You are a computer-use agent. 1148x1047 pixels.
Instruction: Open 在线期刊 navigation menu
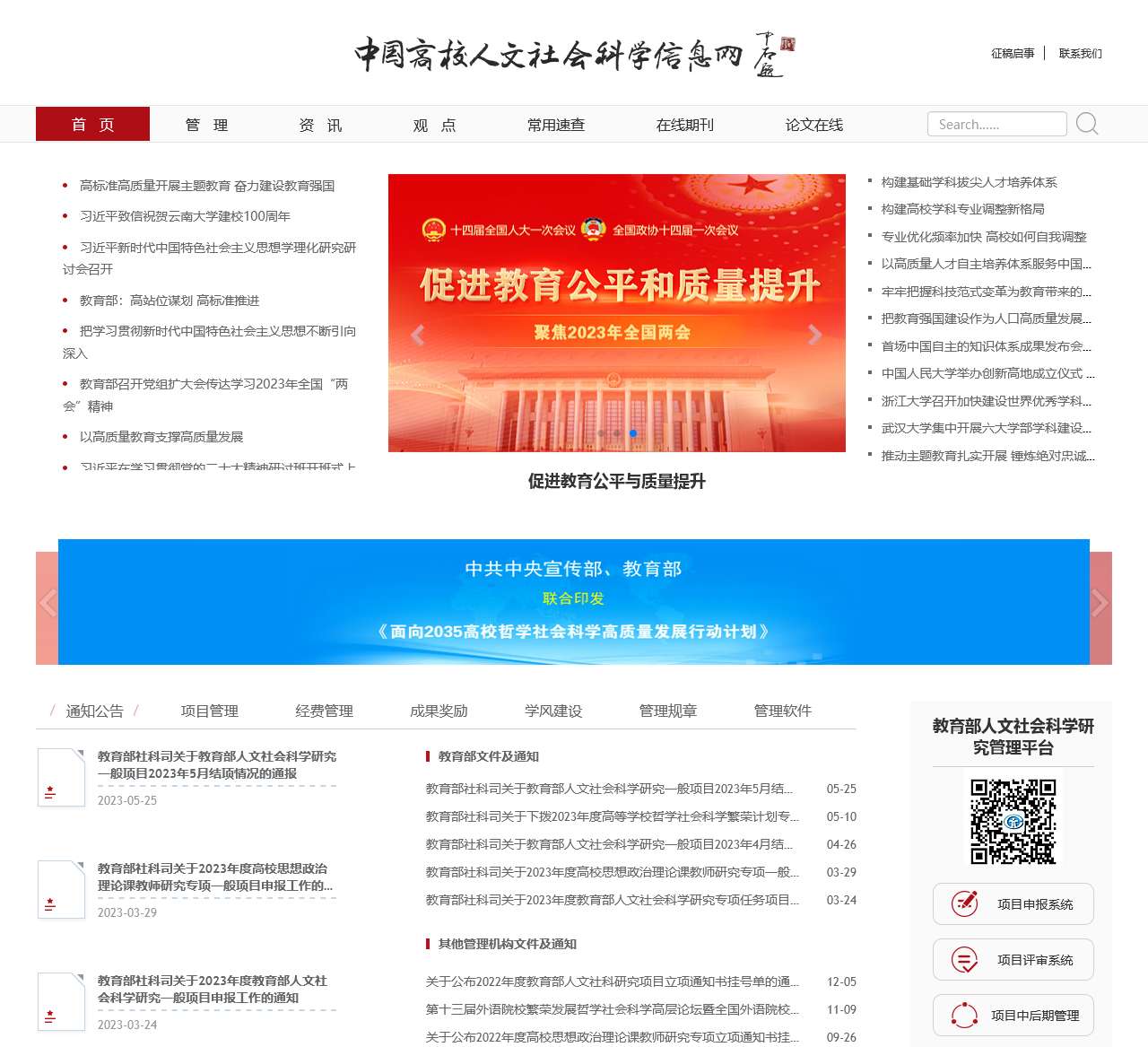coord(685,125)
